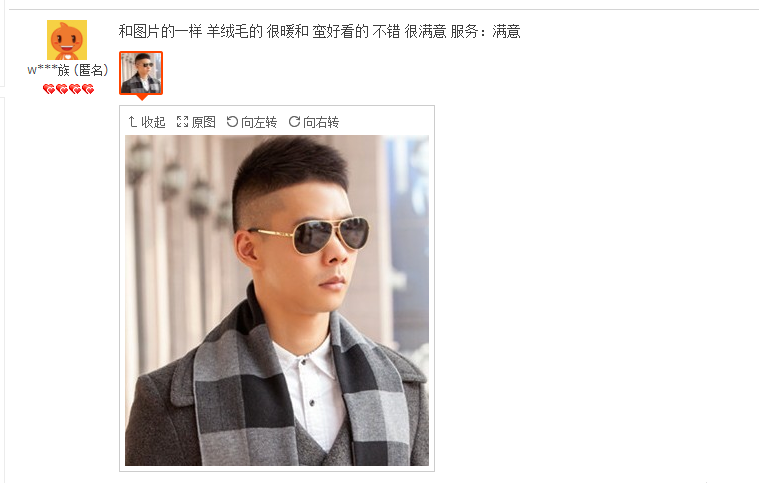
Task: Click the 服务：满意 service rating text
Action: click(485, 31)
